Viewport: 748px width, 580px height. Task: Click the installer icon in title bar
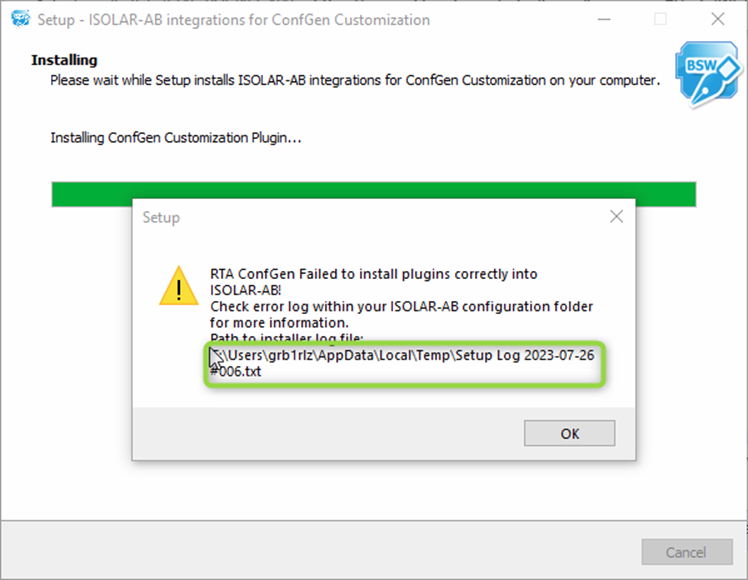(21, 20)
